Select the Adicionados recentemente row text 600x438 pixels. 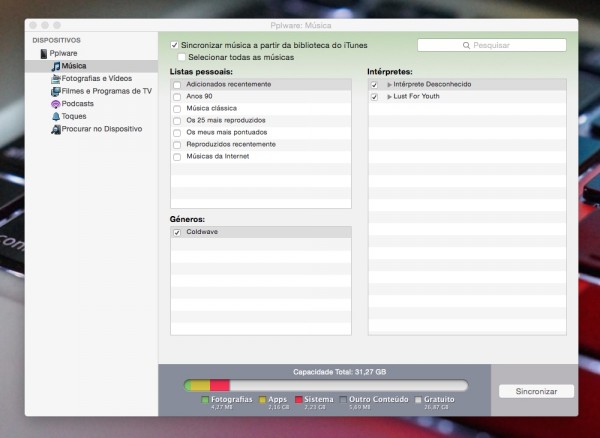coord(228,85)
